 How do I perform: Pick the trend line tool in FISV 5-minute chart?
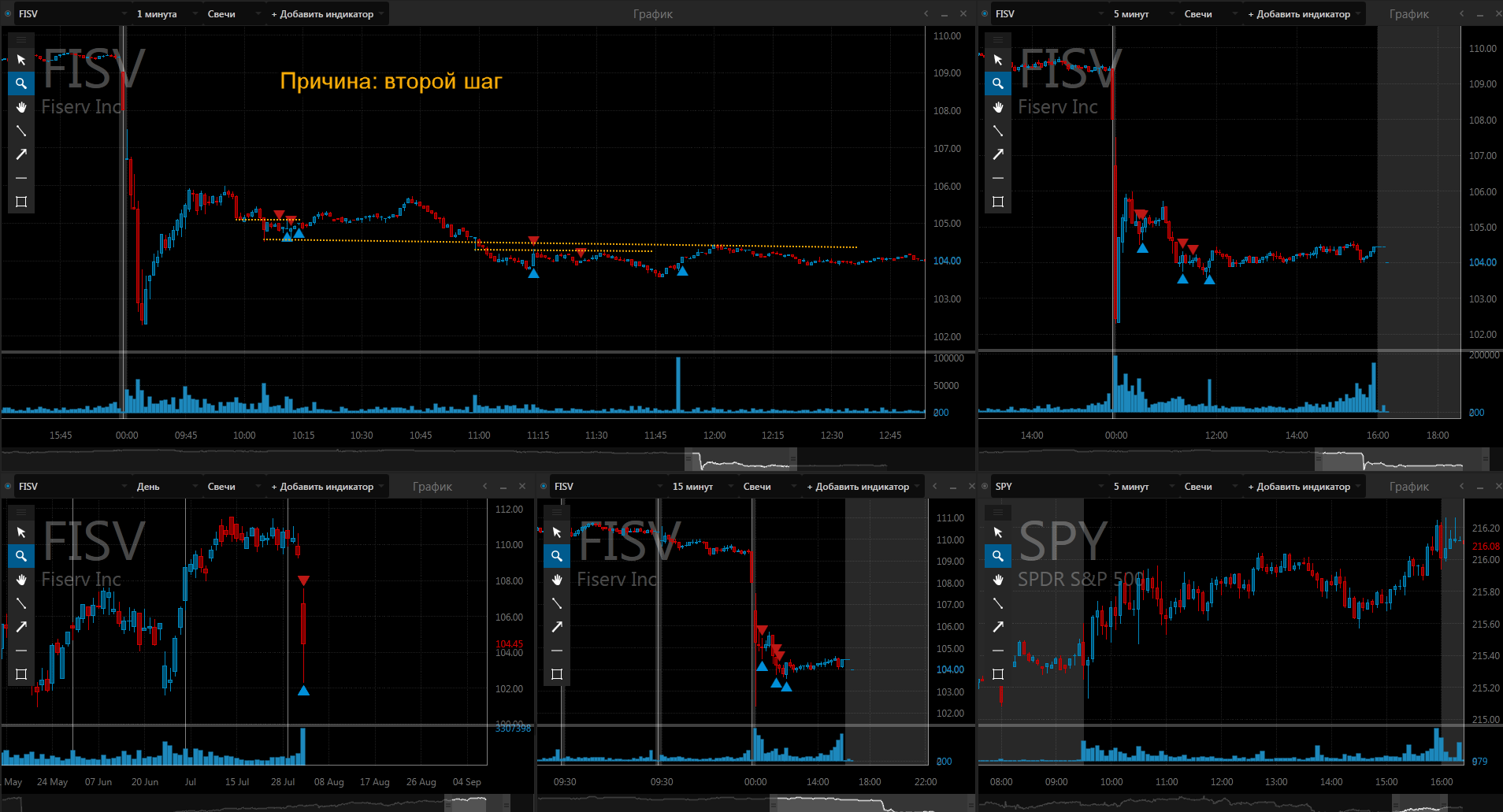998,131
